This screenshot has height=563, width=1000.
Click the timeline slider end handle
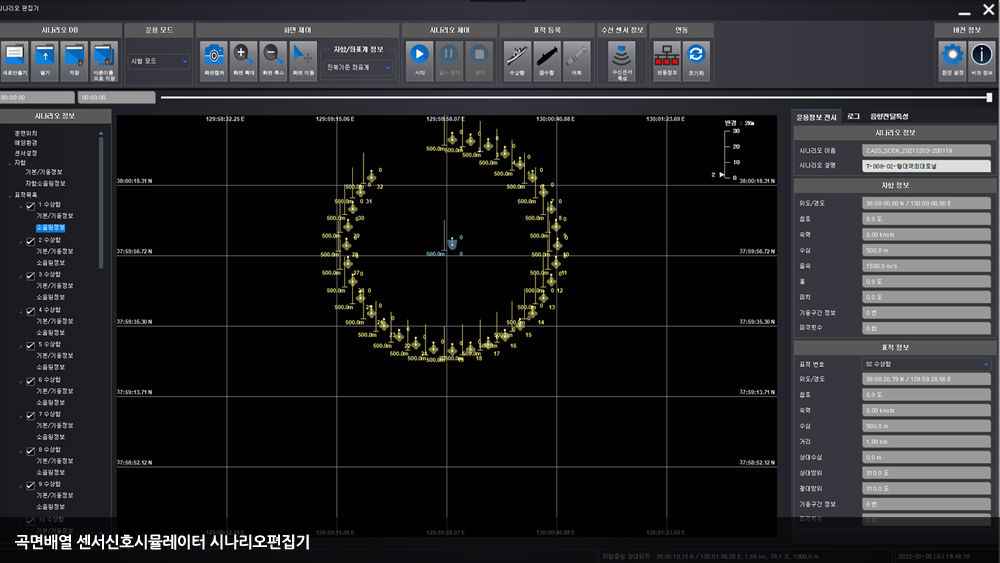pyautogui.click(x=989, y=98)
